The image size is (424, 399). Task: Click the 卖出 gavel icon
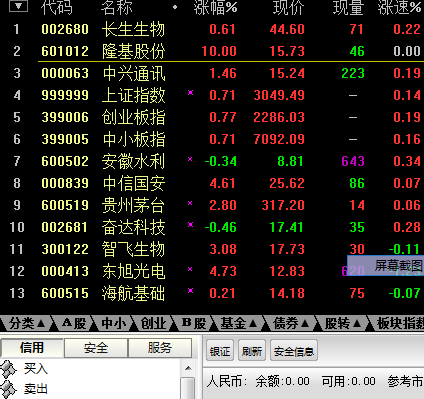pyautogui.click(x=8, y=389)
